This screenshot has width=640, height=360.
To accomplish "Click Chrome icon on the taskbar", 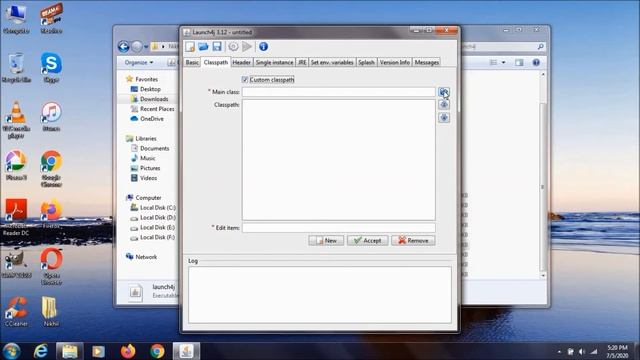I will click(x=157, y=351).
